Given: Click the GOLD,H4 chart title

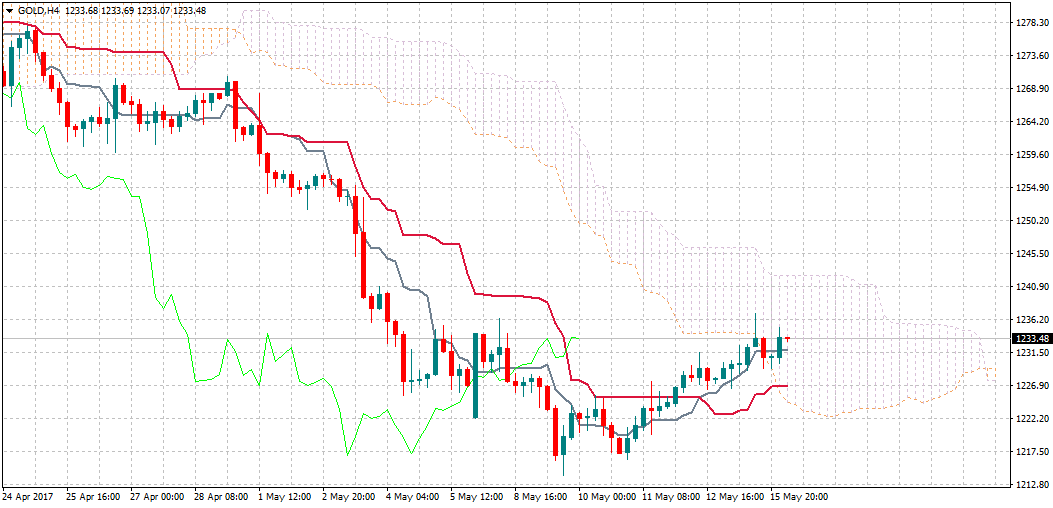Looking at the screenshot, I should click(39, 10).
